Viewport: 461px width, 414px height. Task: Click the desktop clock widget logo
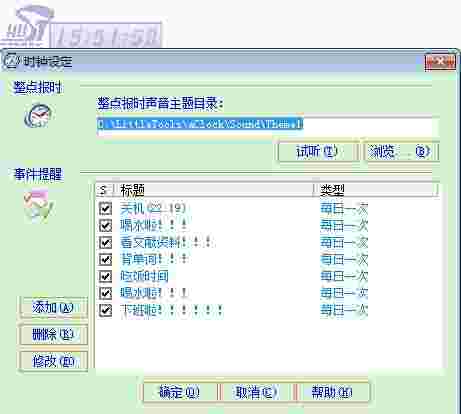27,26
